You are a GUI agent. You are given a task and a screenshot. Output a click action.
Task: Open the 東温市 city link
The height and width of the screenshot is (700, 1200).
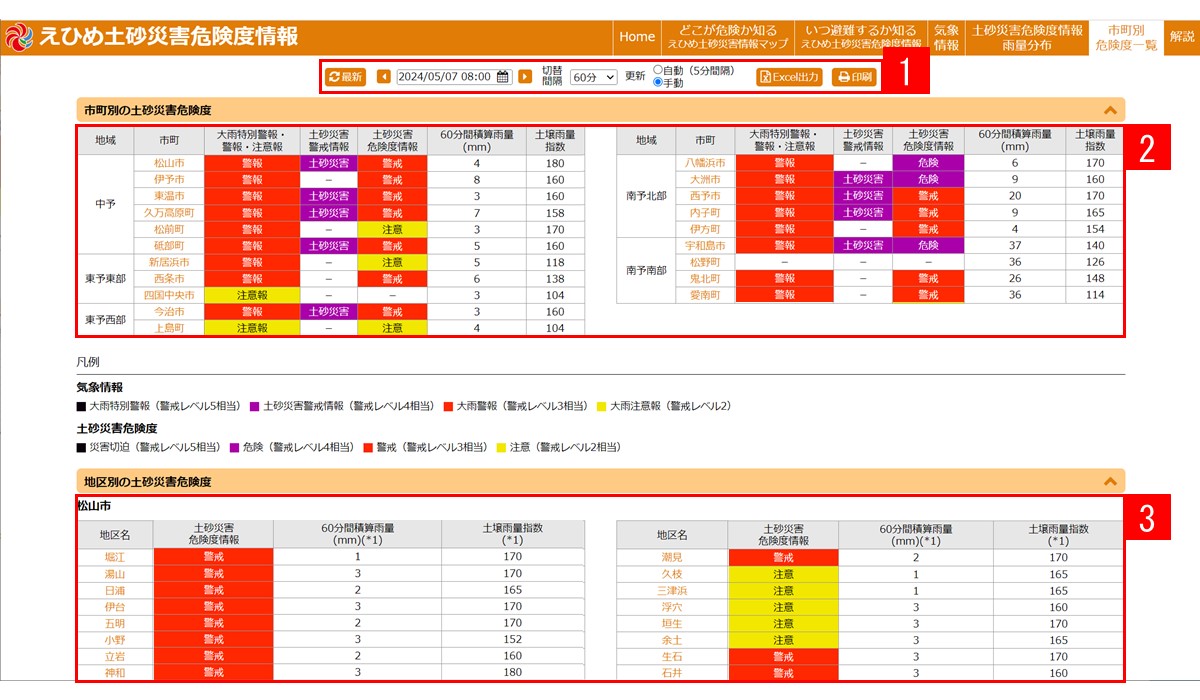click(x=169, y=196)
